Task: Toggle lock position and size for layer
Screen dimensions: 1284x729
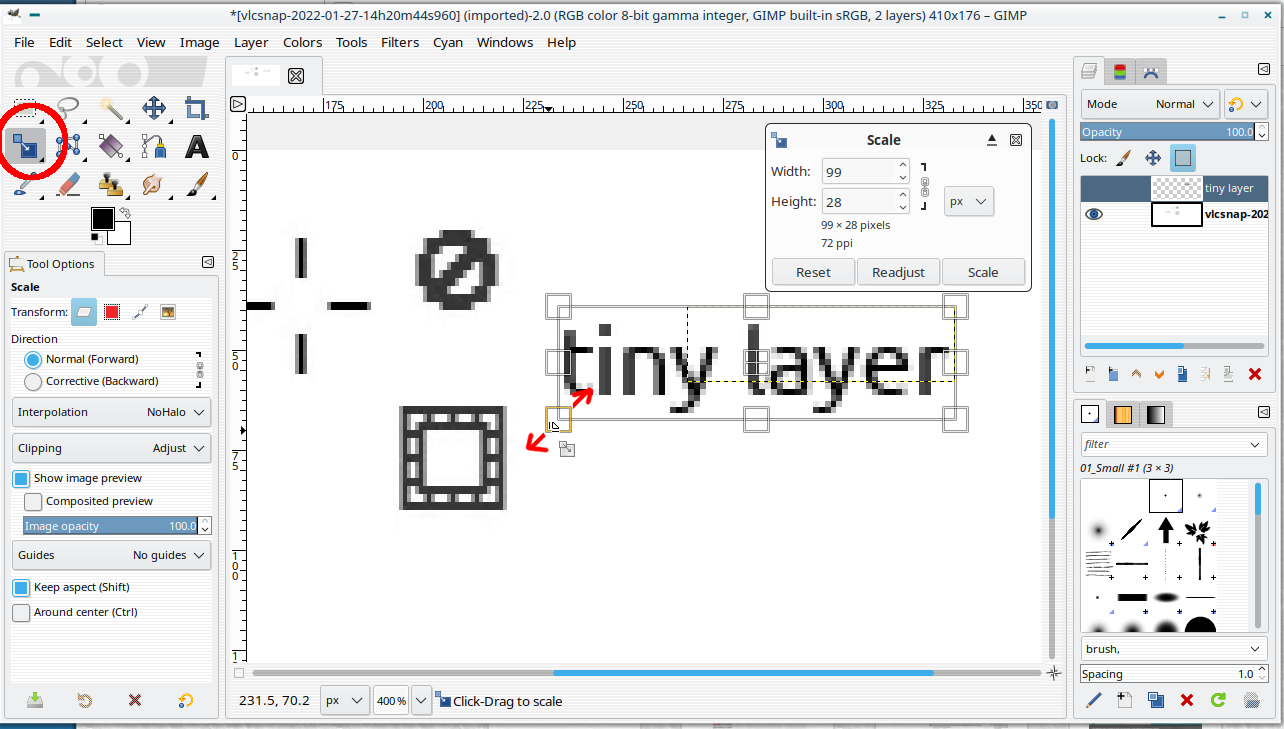Action: pyautogui.click(x=1152, y=158)
